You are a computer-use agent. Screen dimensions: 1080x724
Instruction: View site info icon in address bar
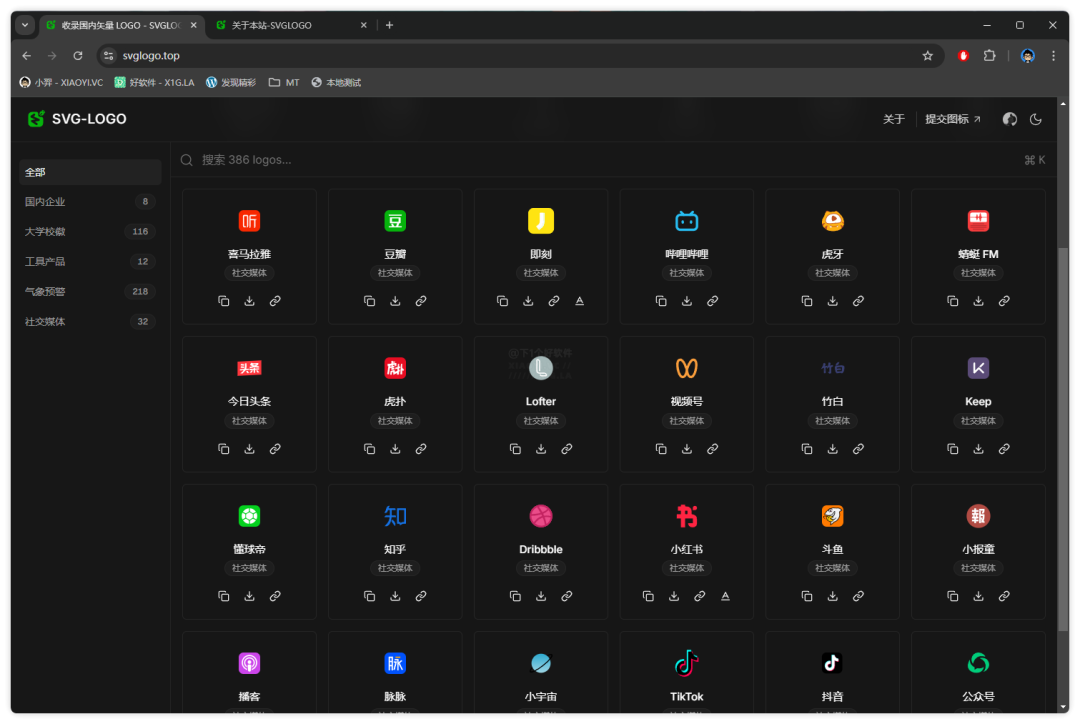click(108, 56)
